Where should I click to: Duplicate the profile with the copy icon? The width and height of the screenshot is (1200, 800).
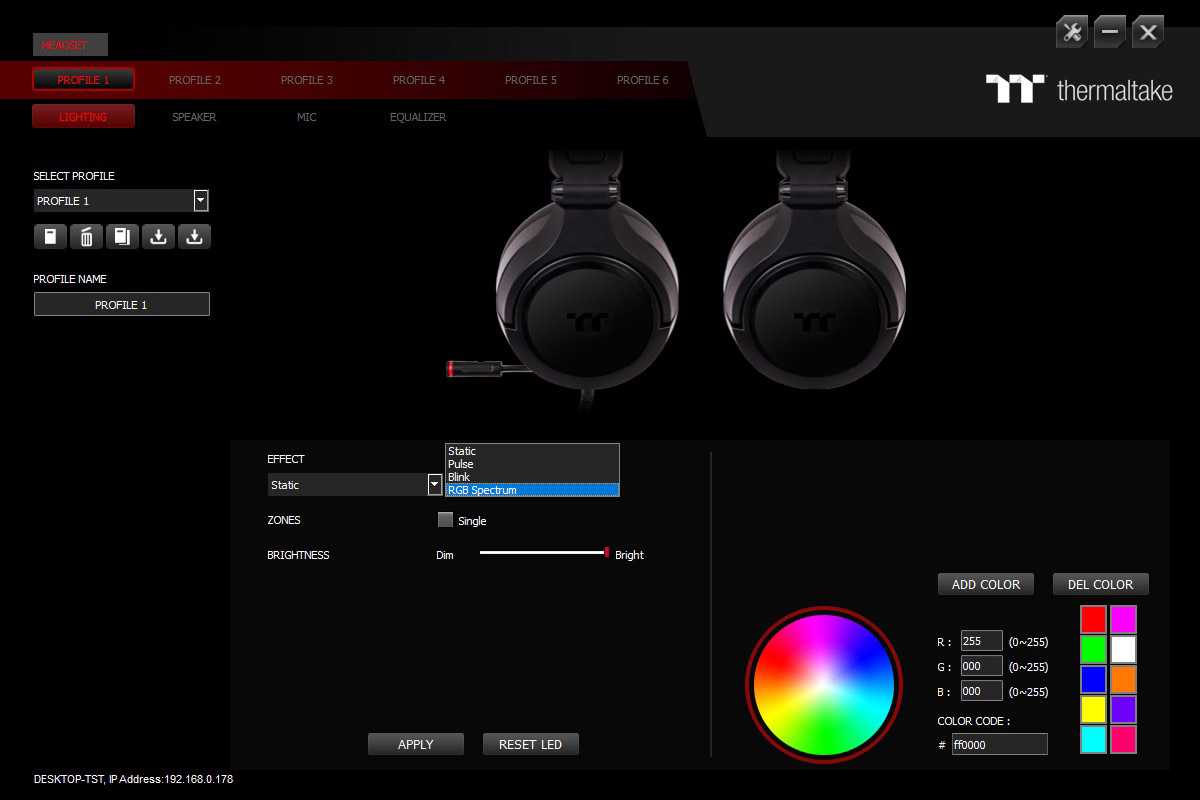[122, 237]
